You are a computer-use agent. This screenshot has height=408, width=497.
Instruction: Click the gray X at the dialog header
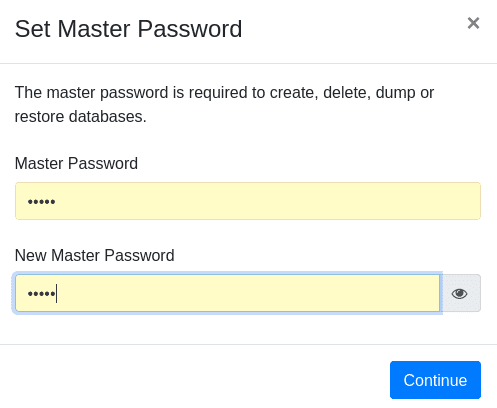473,23
